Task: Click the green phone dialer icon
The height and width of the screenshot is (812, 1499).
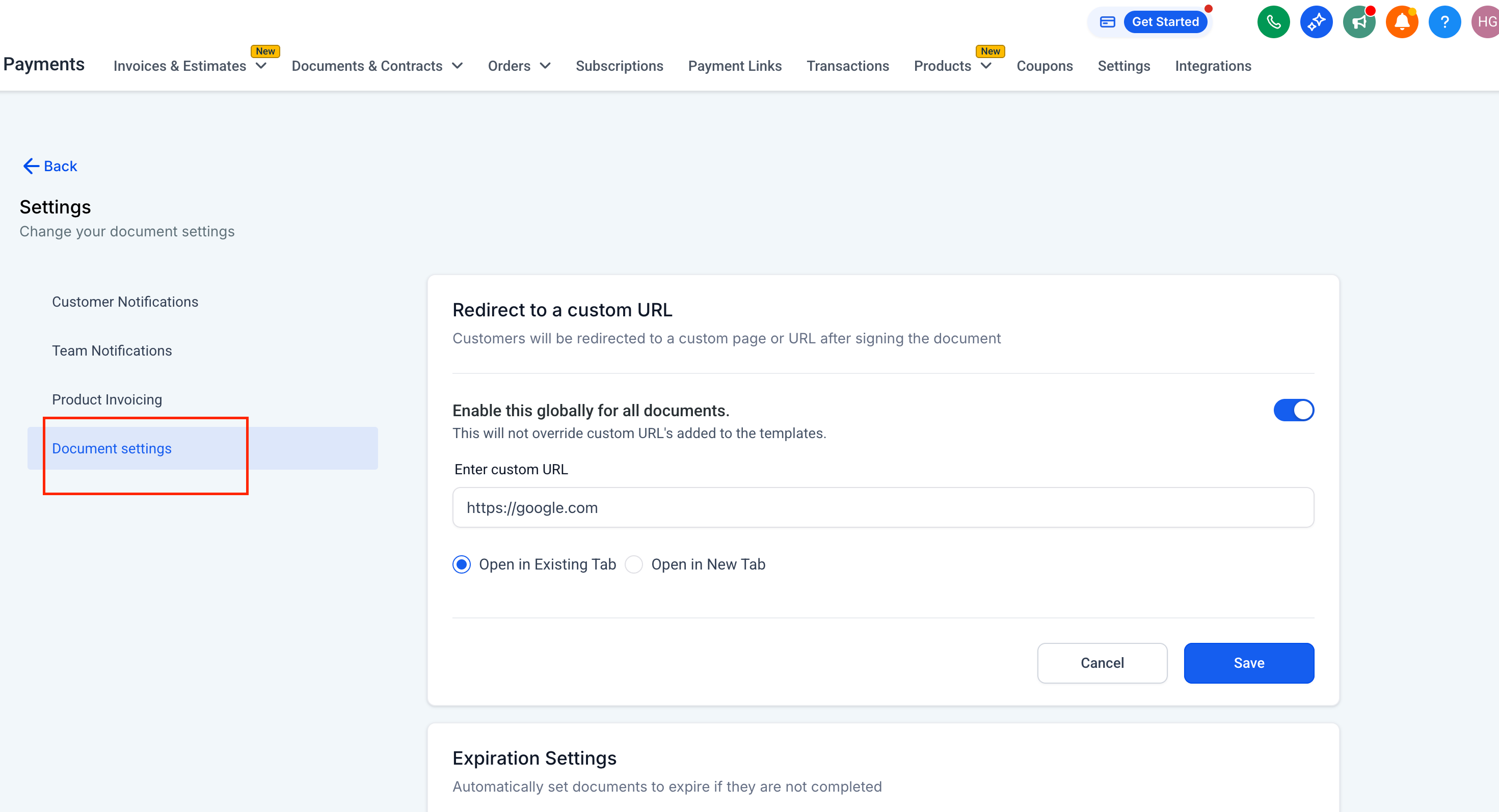Action: tap(1273, 22)
